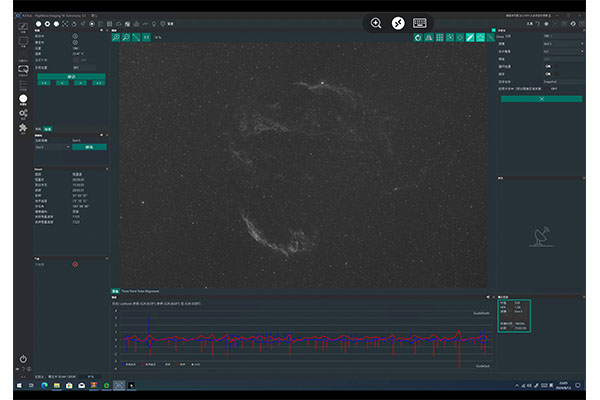Click the zoom-in magnifier in image toolbar

(x=116, y=36)
